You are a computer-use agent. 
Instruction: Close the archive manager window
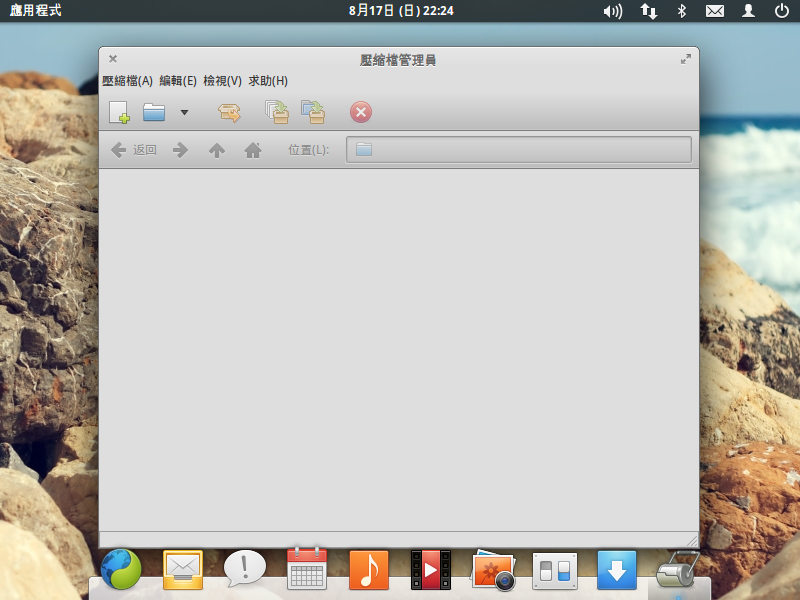point(113,59)
